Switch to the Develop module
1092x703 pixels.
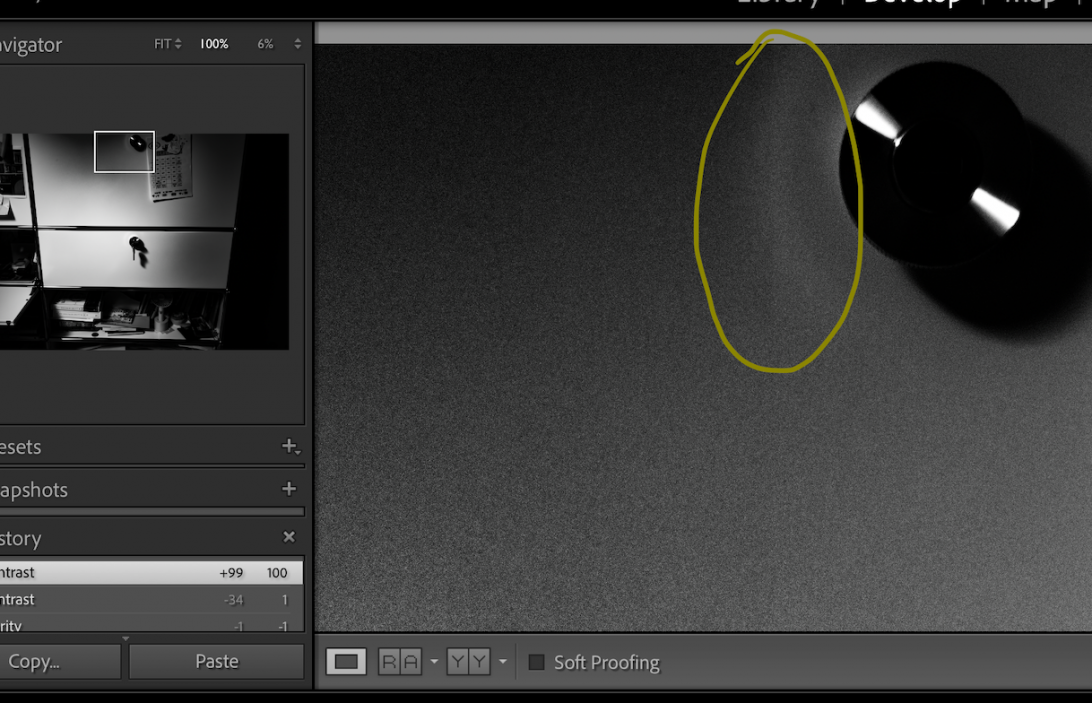pyautogui.click(x=912, y=3)
